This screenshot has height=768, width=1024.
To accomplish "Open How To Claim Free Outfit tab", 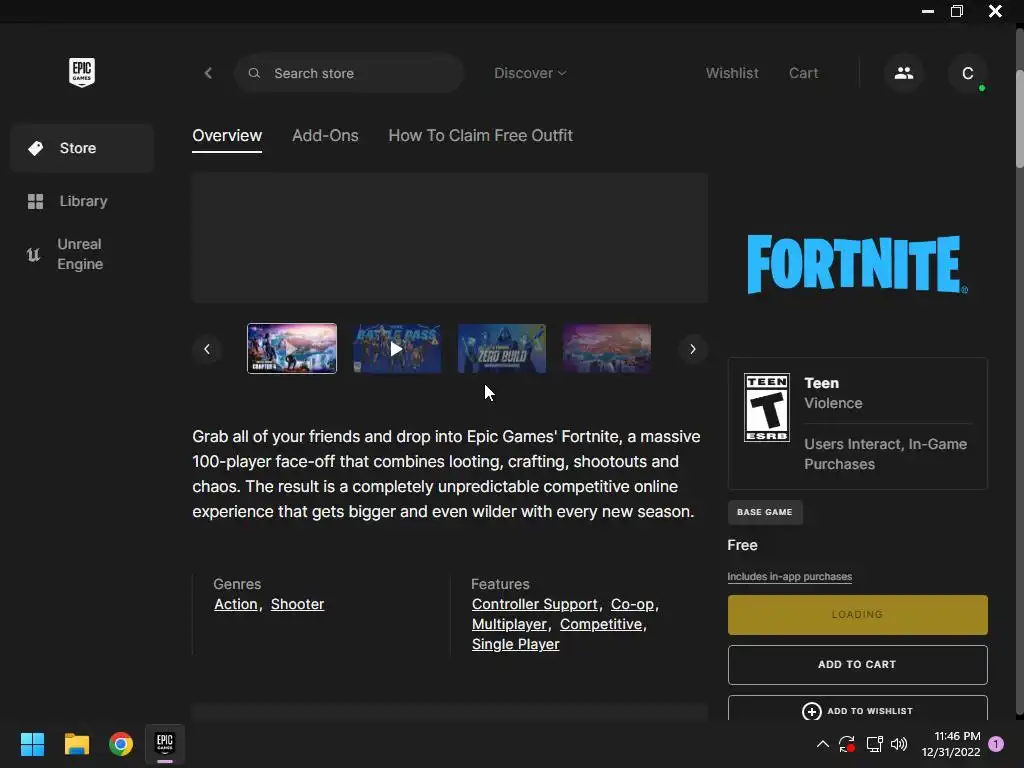I will [x=481, y=136].
